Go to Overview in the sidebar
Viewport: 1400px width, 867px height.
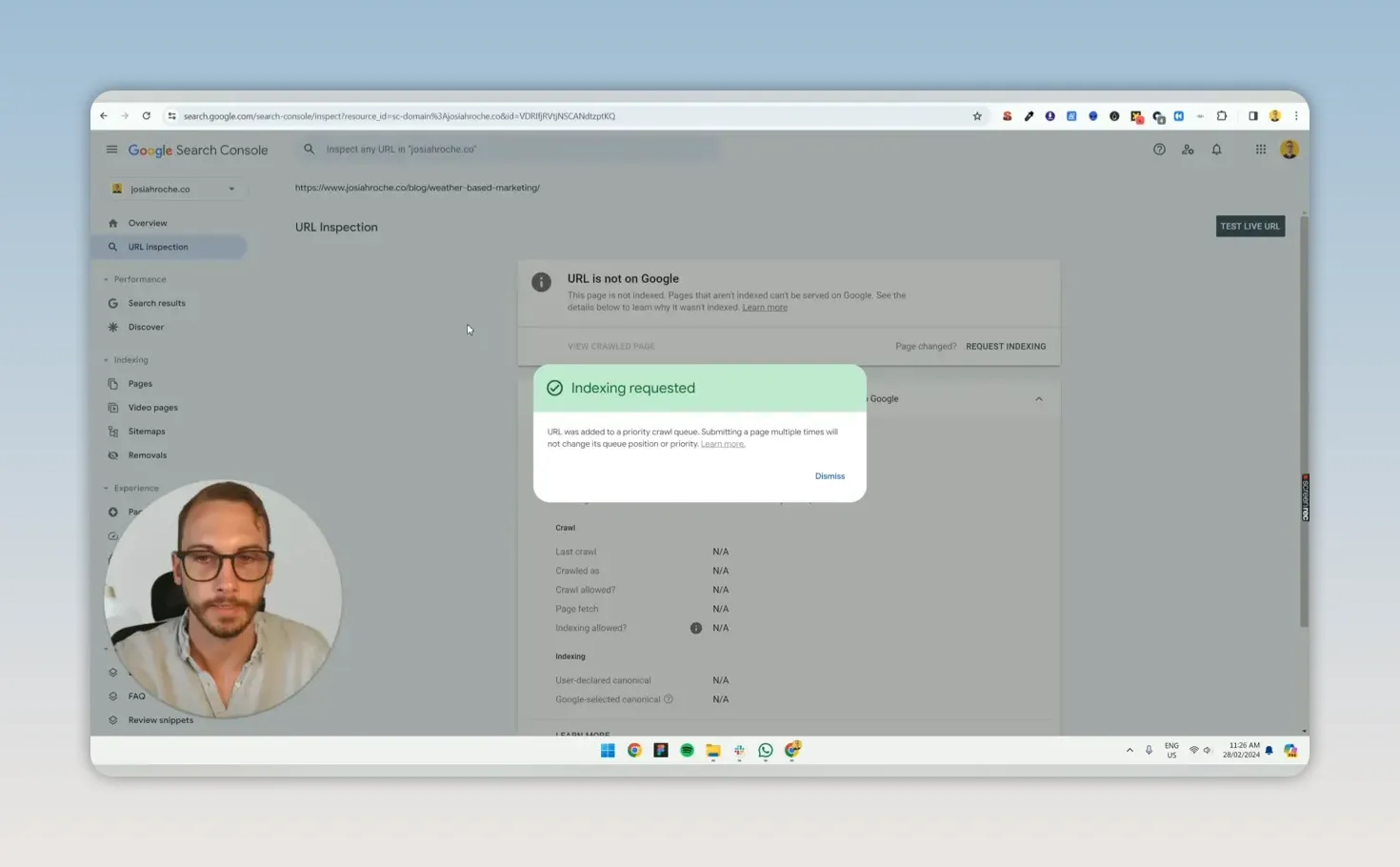point(148,223)
